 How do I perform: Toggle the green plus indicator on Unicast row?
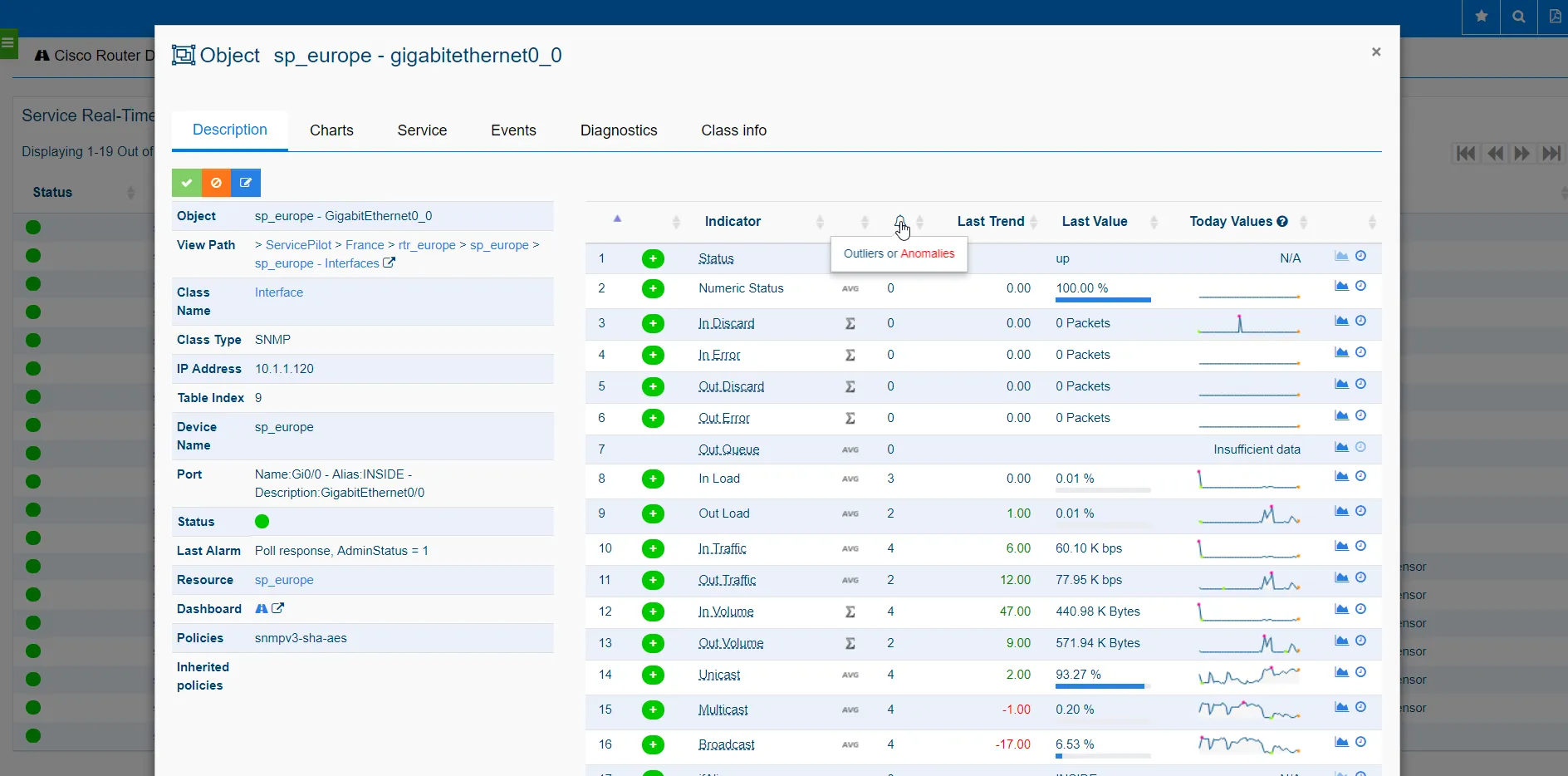coord(654,675)
